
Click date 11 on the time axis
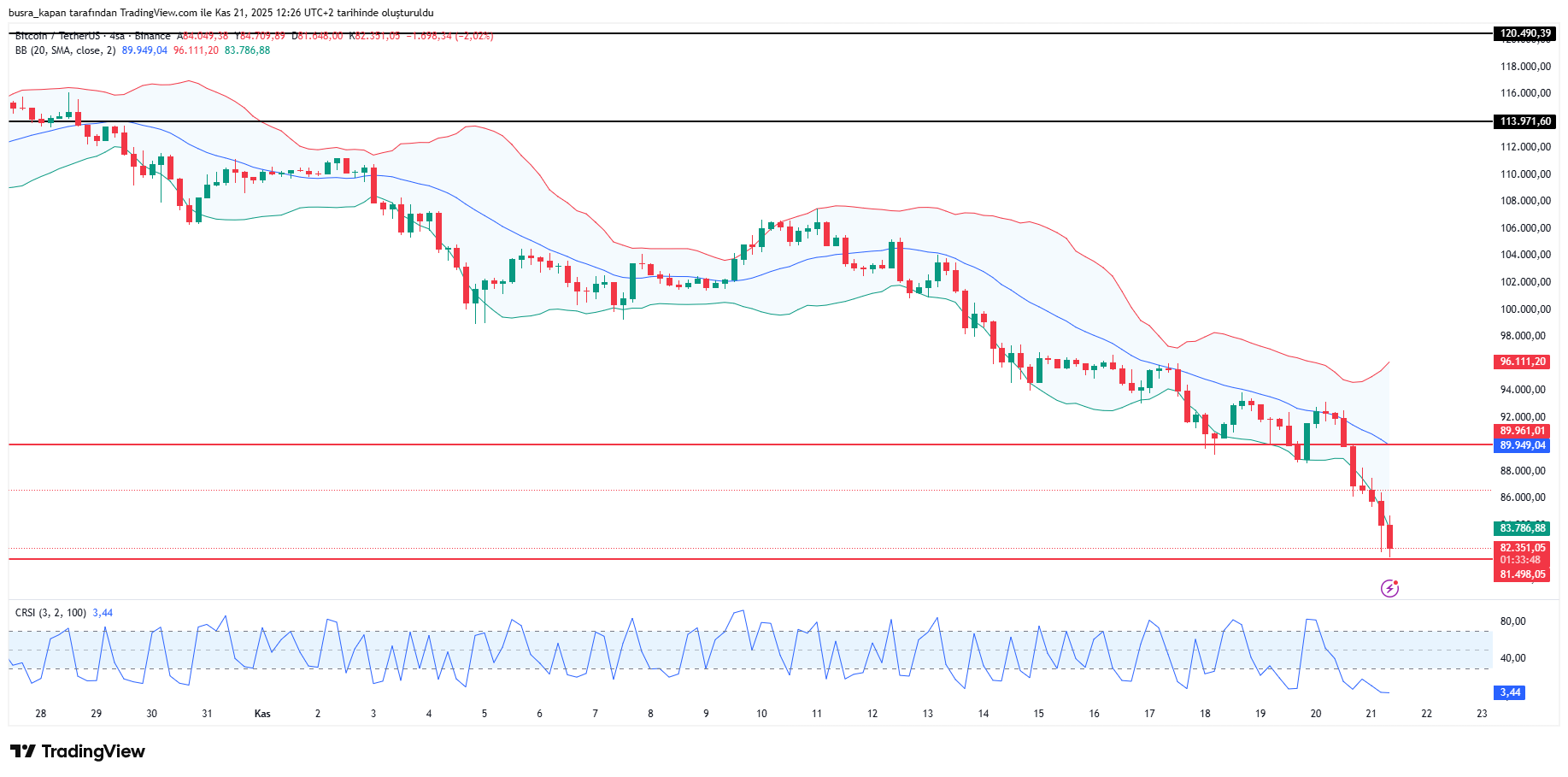[x=817, y=714]
